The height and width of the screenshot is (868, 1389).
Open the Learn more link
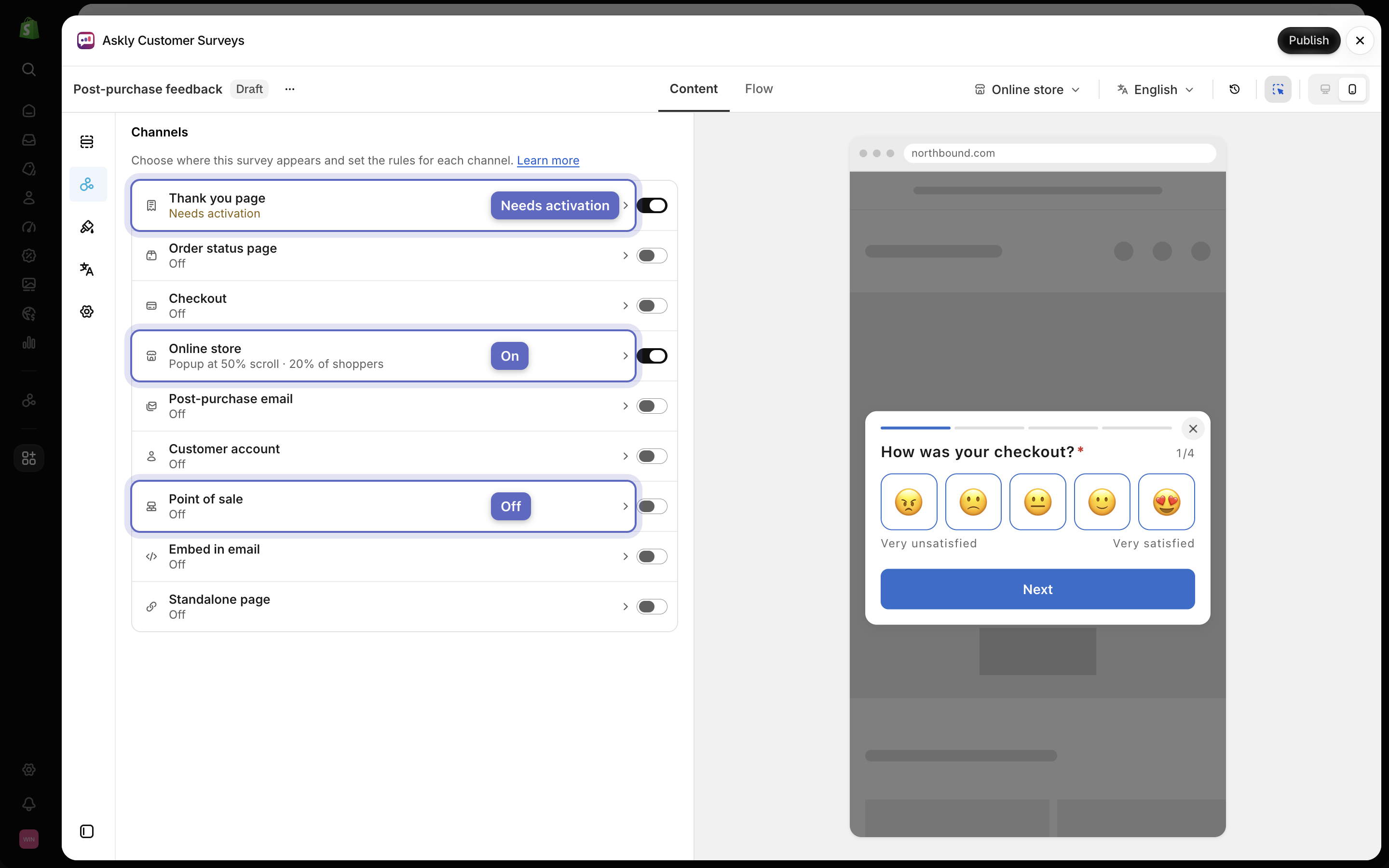click(x=548, y=160)
